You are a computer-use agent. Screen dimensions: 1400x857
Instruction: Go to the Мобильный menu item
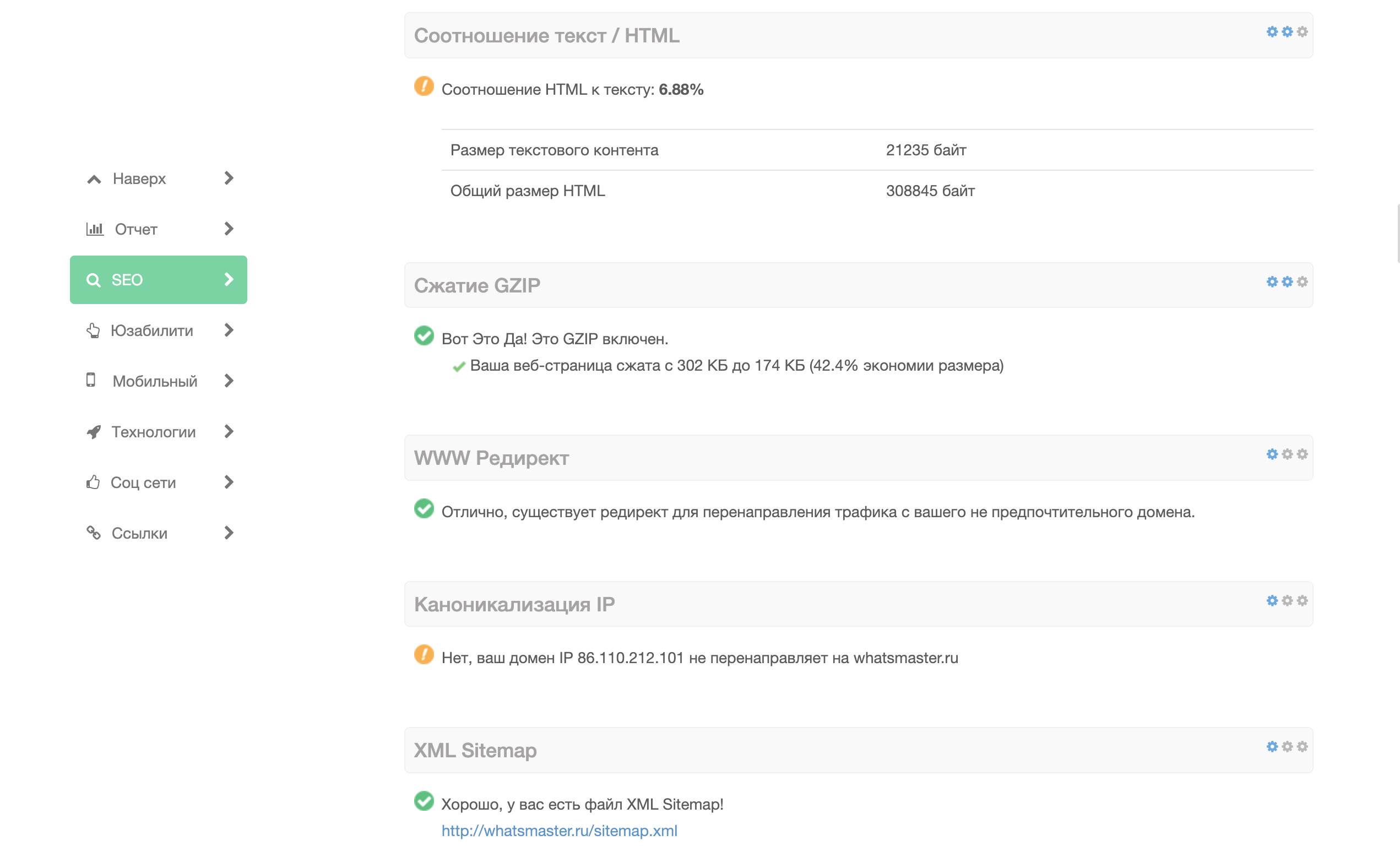[x=155, y=381]
